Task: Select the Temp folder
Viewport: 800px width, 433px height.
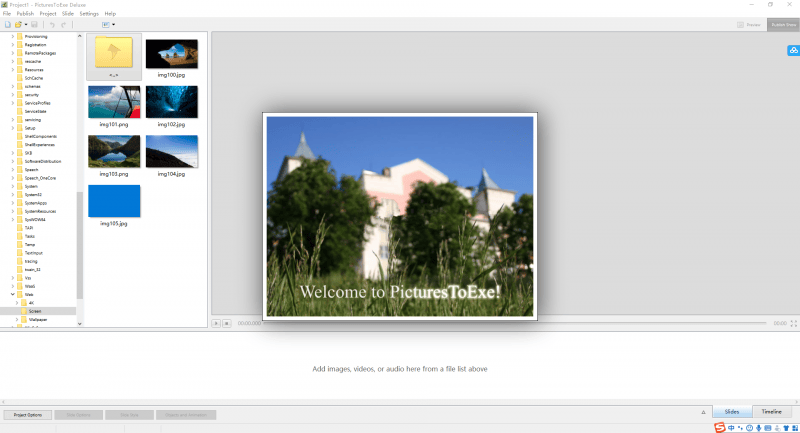Action: click(x=30, y=244)
